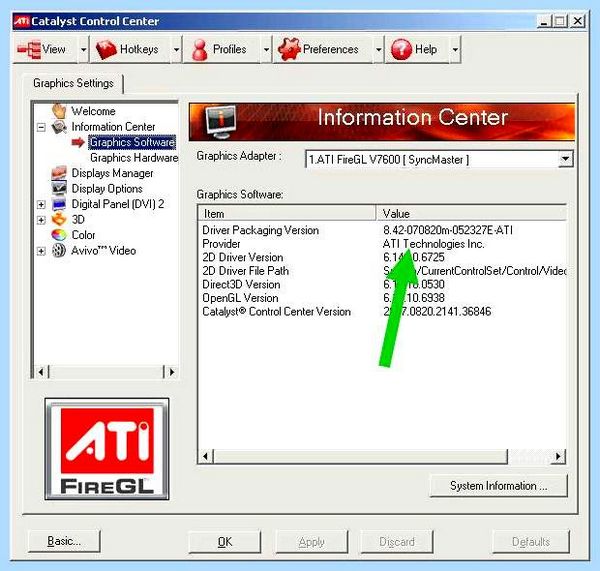Click the Value column header

(x=471, y=213)
